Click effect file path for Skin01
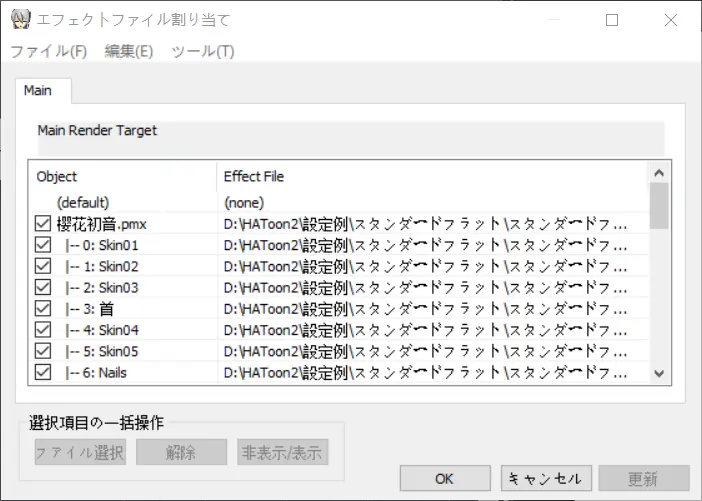Viewport: 702px width, 501px height. [x=425, y=245]
